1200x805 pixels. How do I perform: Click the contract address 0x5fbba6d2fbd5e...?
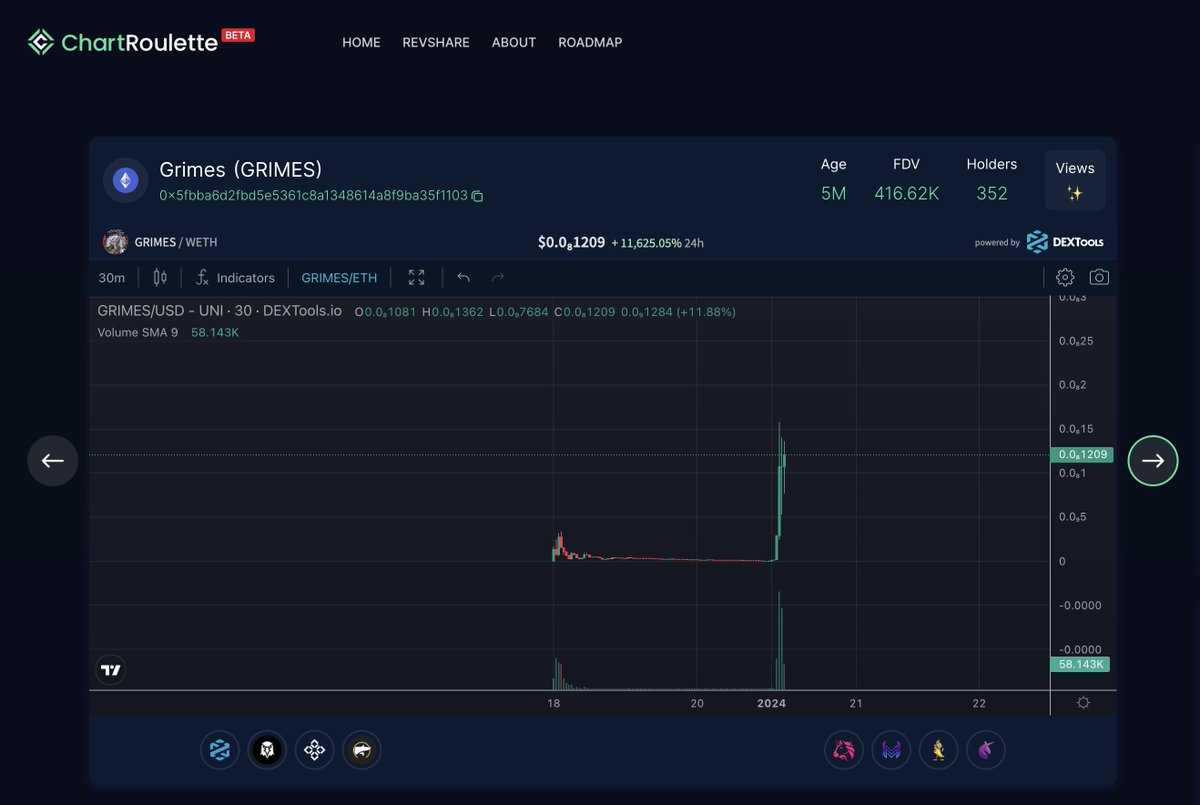pyautogui.click(x=313, y=196)
